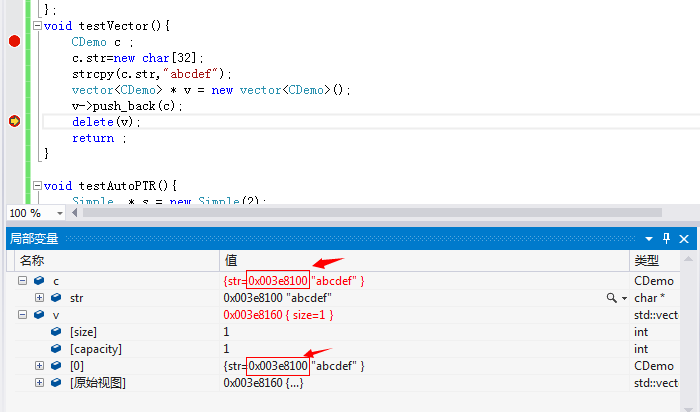Click the cube icon next to [0]
Viewport: 700px width, 412px height.
pos(56,365)
